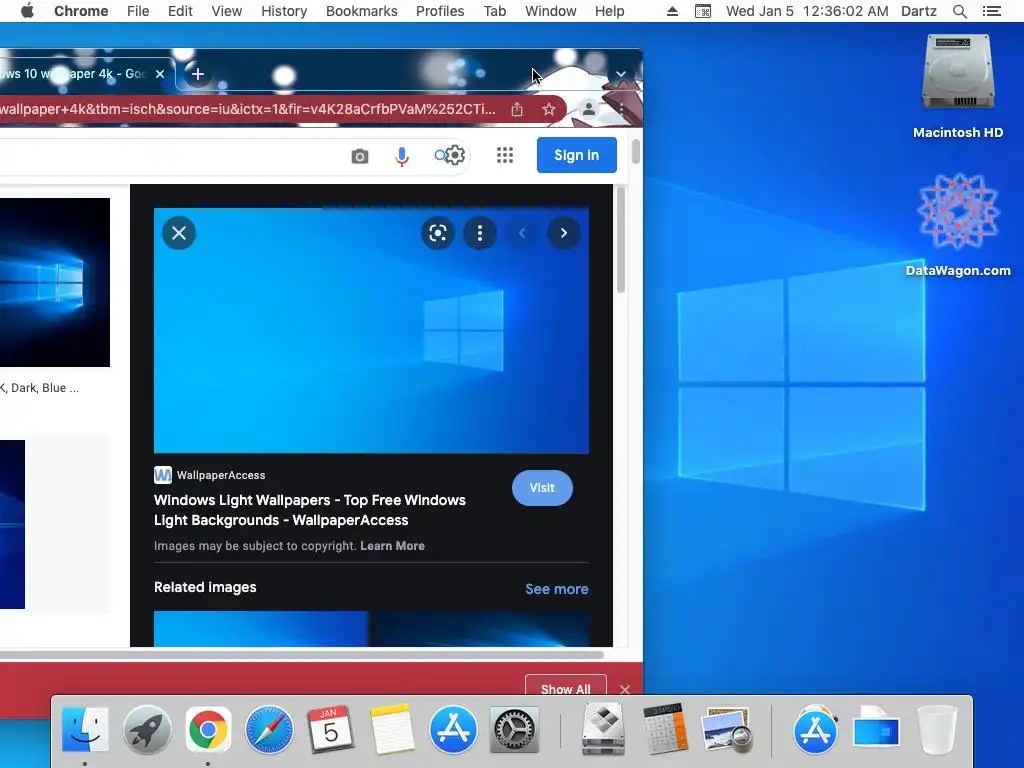Click the large Windows light wallpaper preview
Image resolution: width=1024 pixels, height=768 pixels.
pyautogui.click(x=371, y=330)
